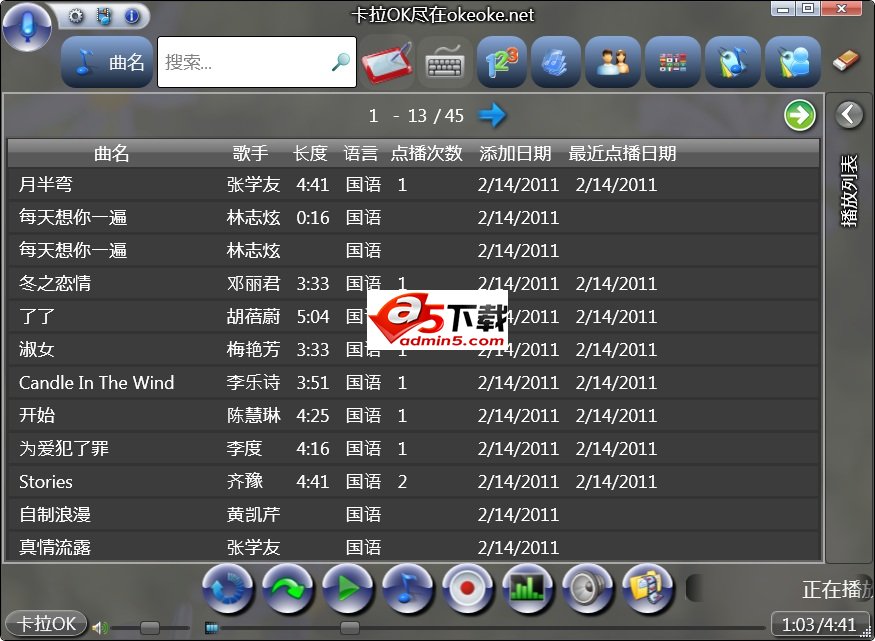Open the 123 number search icon
The height and width of the screenshot is (641, 875).
coord(502,62)
